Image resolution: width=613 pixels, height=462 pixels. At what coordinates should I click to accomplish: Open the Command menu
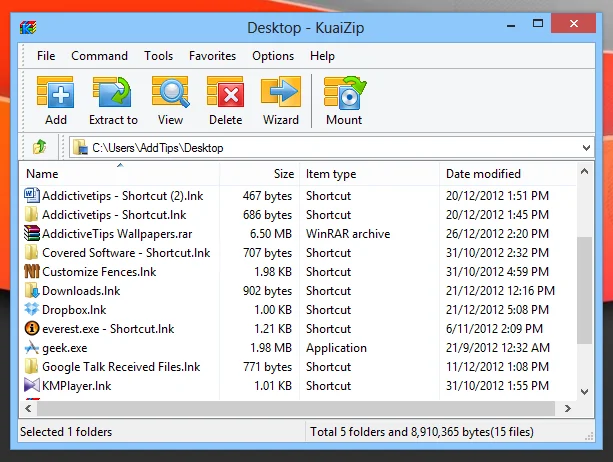click(99, 56)
